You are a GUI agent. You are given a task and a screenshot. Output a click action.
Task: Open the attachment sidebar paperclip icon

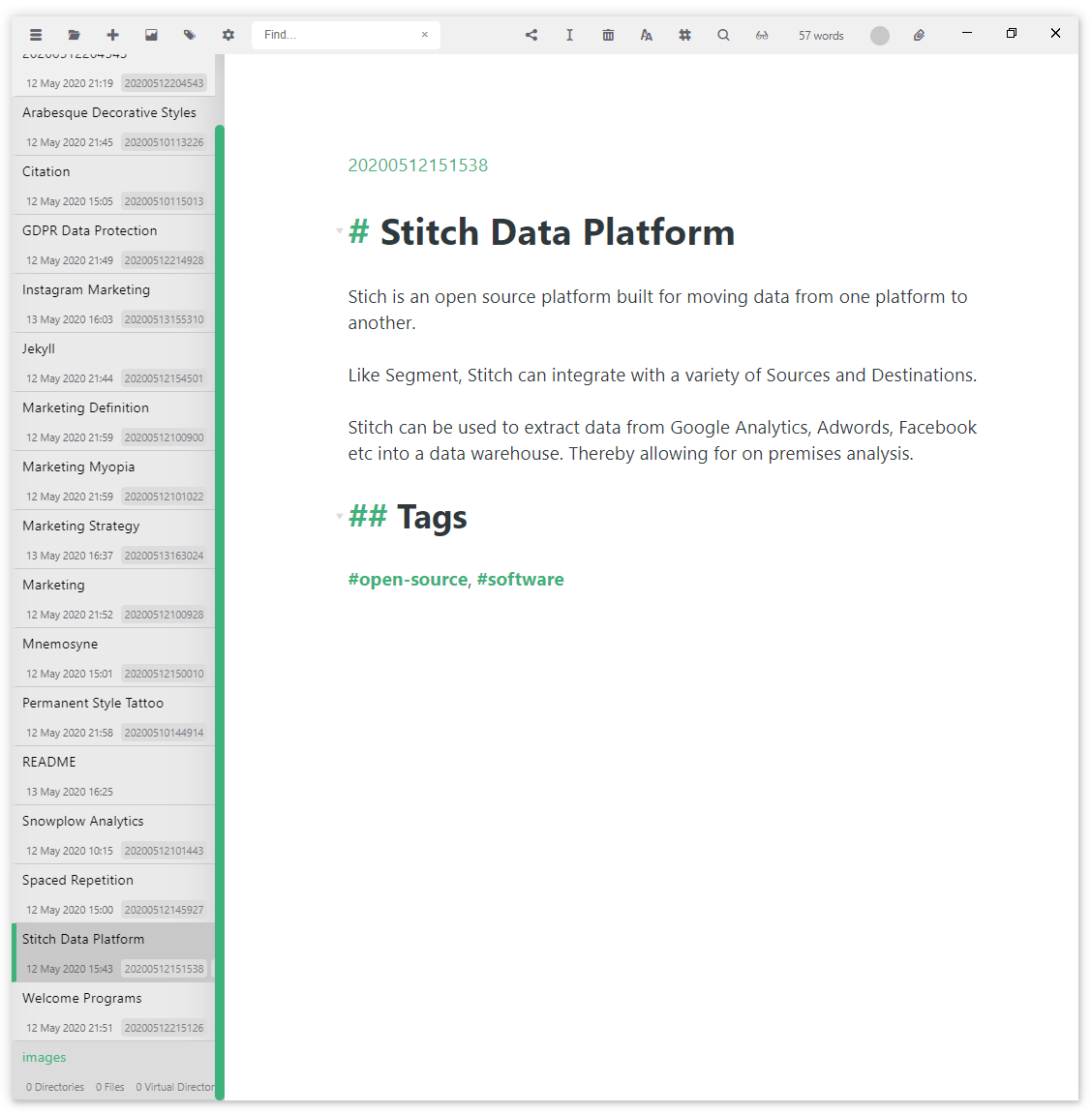[919, 35]
